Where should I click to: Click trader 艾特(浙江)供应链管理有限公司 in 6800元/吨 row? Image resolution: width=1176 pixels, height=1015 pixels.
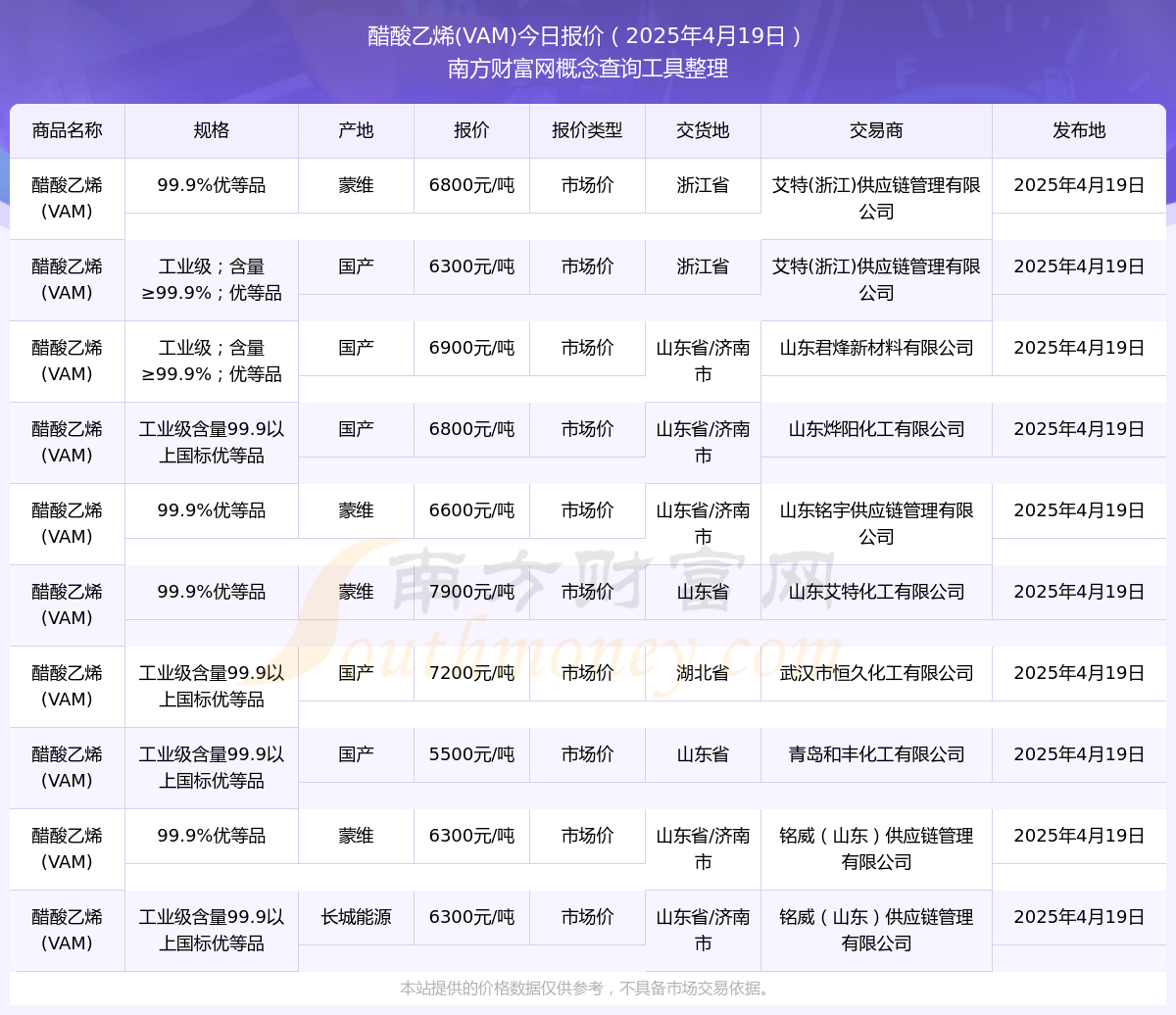876,198
